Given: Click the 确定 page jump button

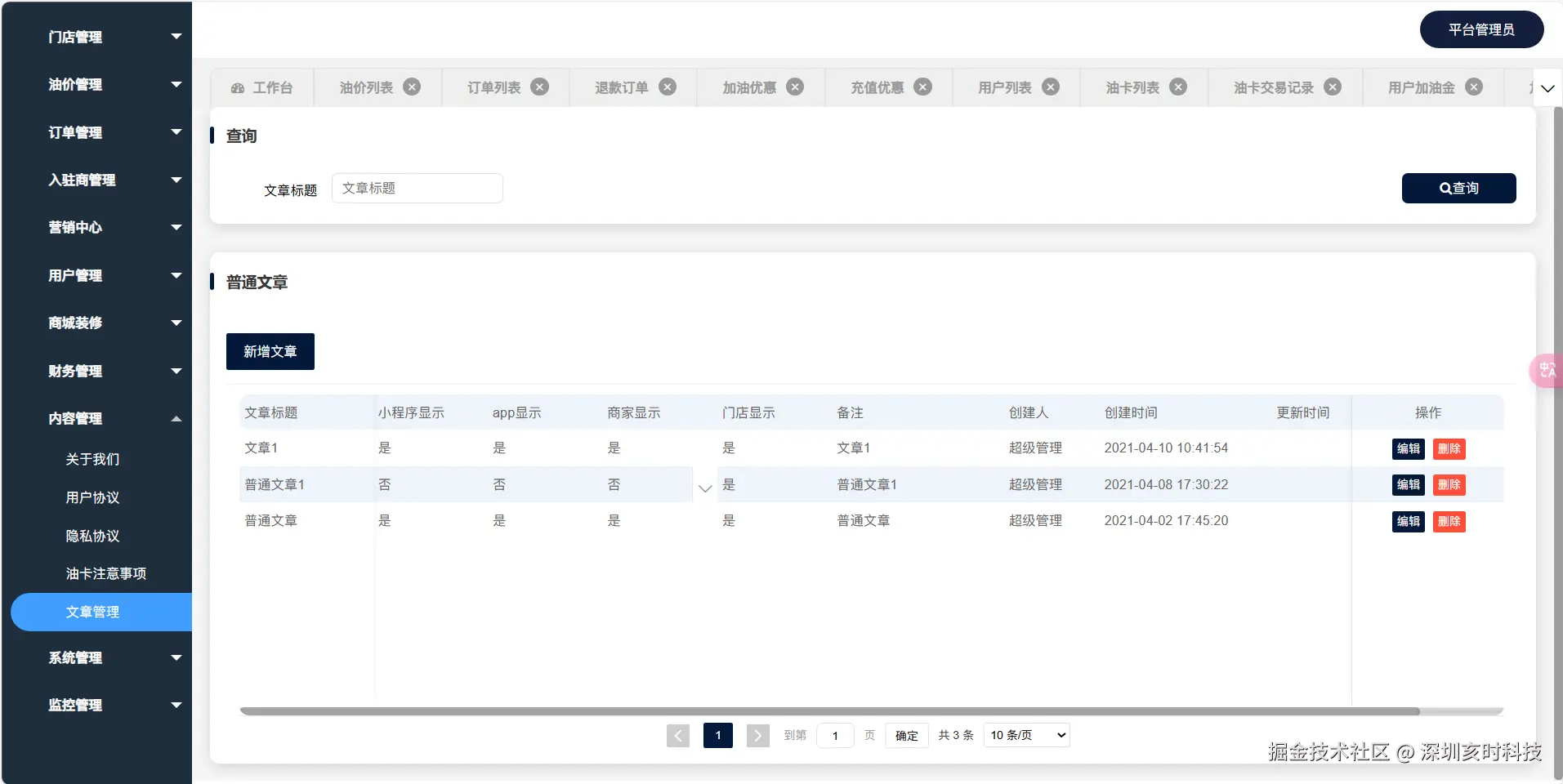Looking at the screenshot, I should point(907,736).
